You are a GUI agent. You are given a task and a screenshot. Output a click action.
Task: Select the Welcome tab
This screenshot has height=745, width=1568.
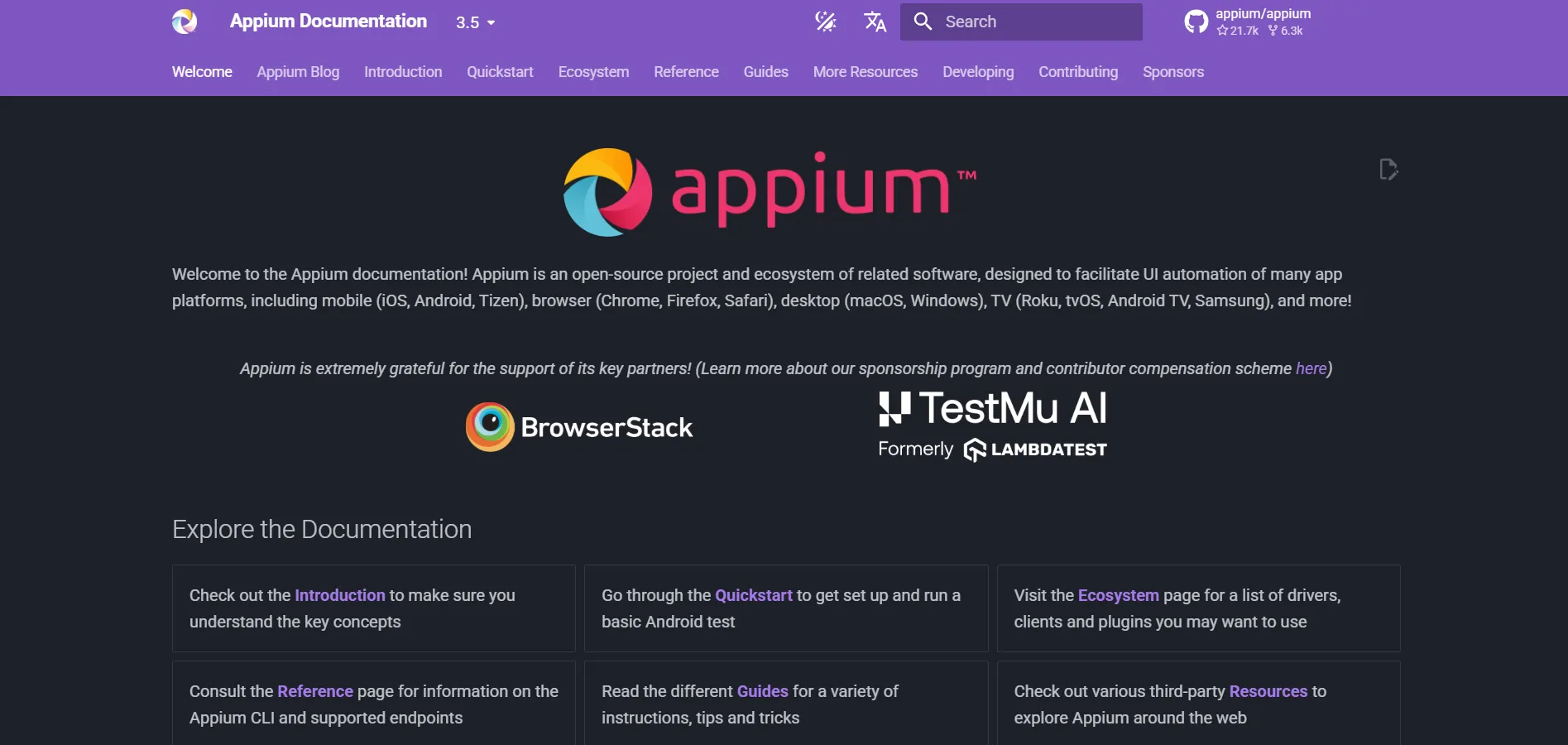(x=202, y=72)
